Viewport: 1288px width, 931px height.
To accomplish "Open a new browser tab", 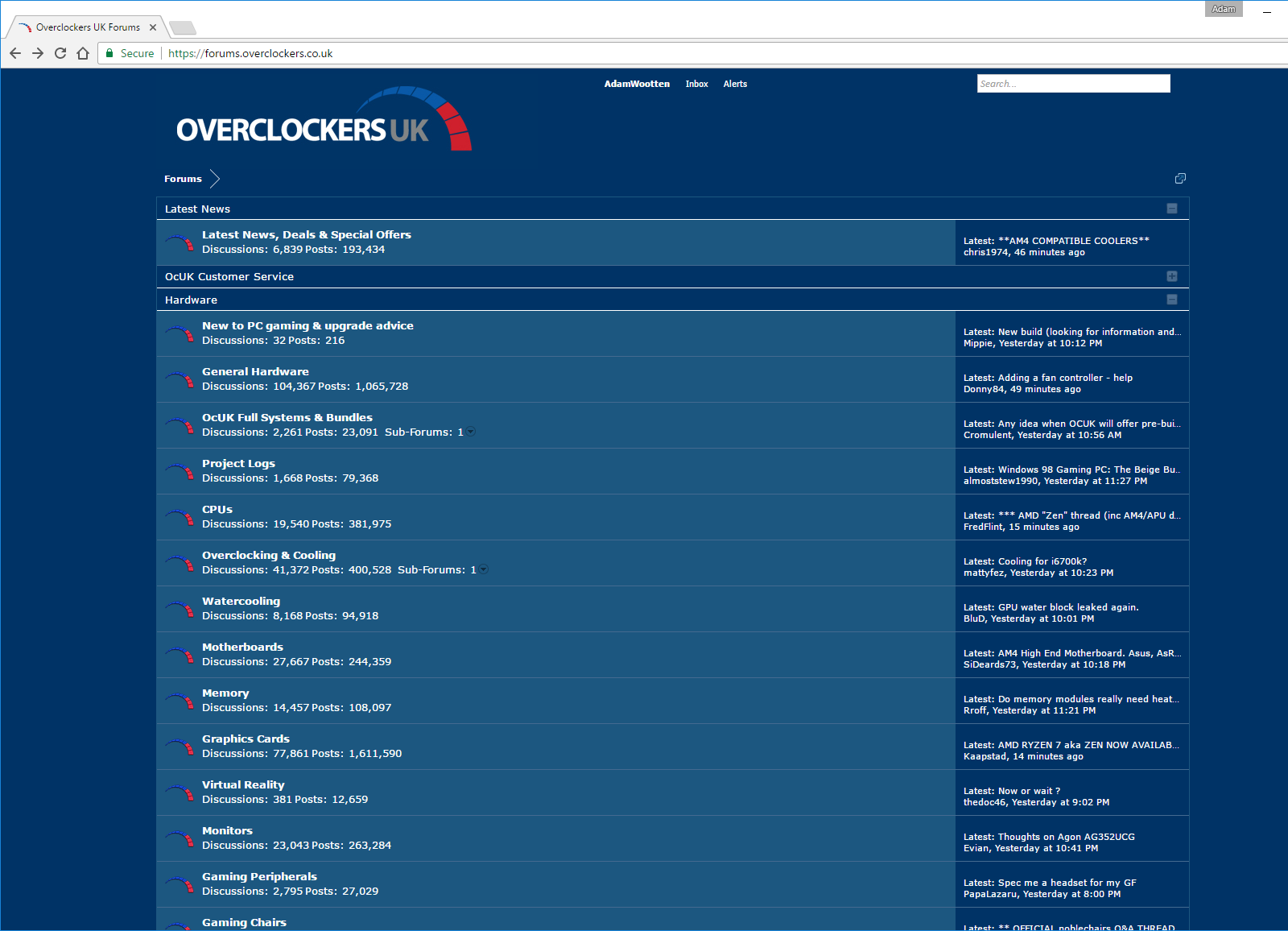I will (x=183, y=28).
